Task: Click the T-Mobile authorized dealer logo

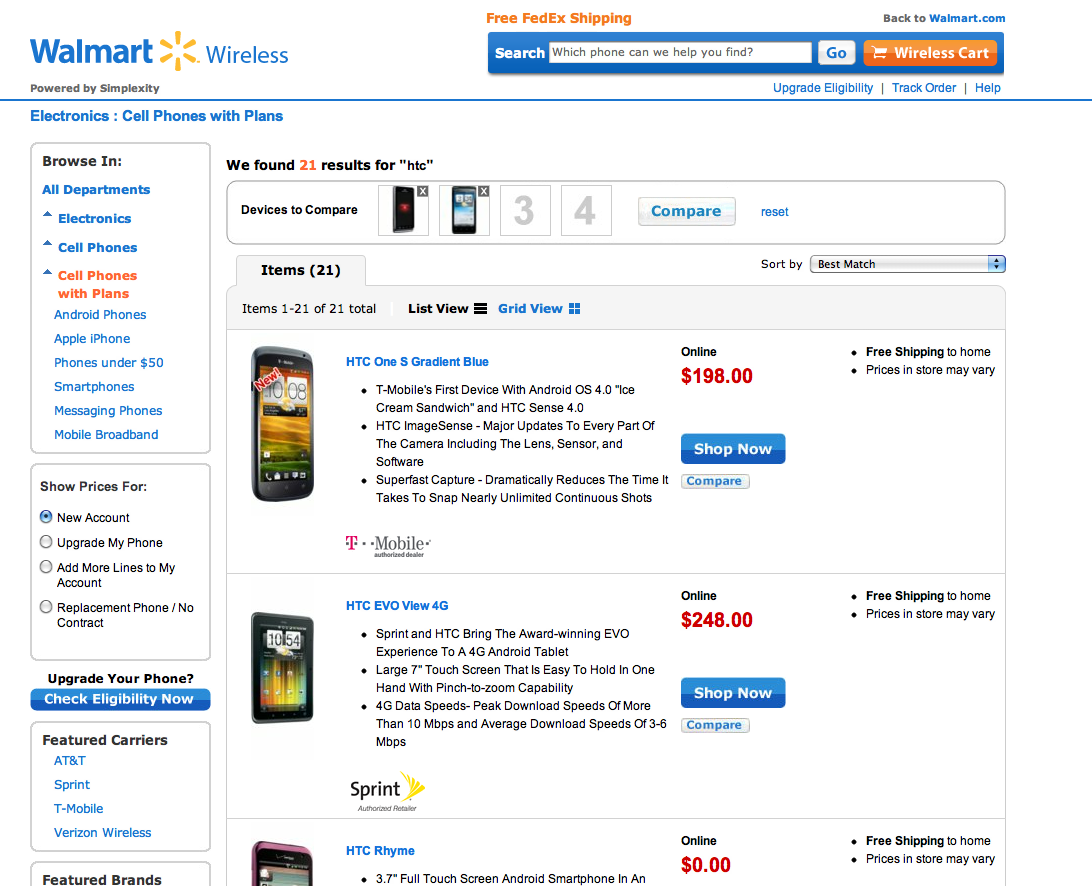Action: coord(388,545)
